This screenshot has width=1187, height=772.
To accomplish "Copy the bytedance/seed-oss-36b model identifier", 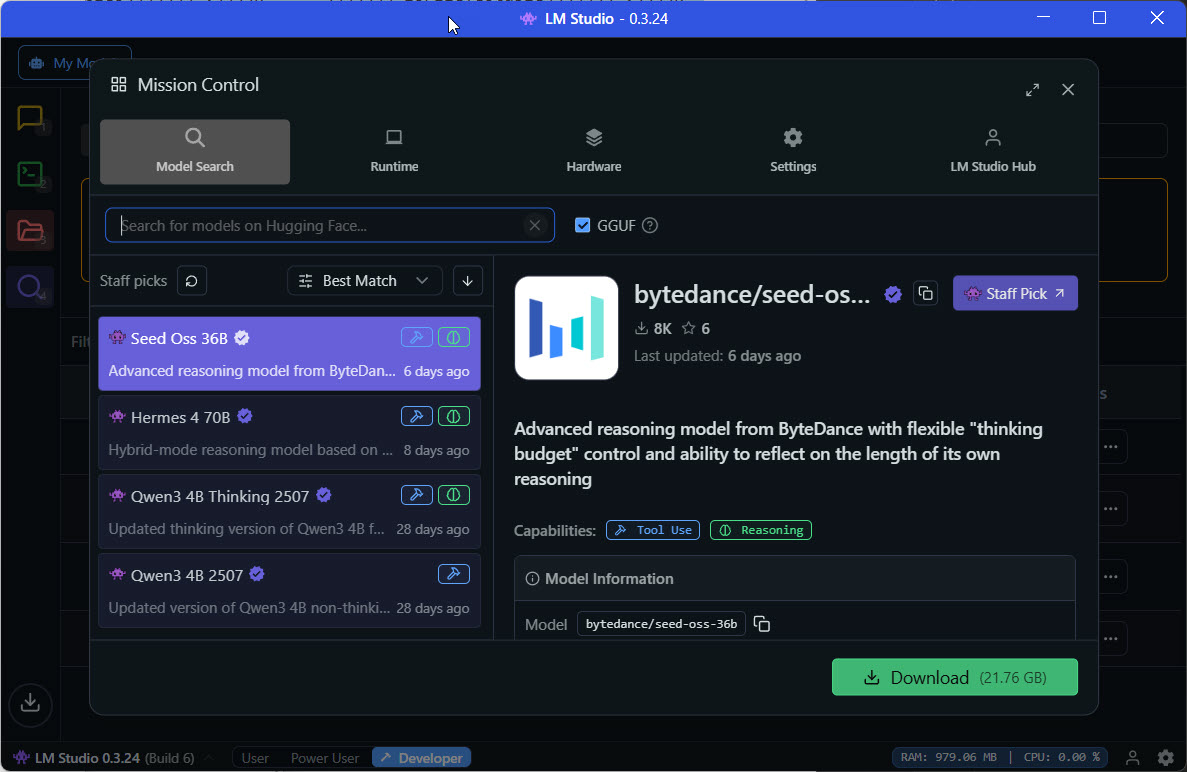I will coord(762,624).
